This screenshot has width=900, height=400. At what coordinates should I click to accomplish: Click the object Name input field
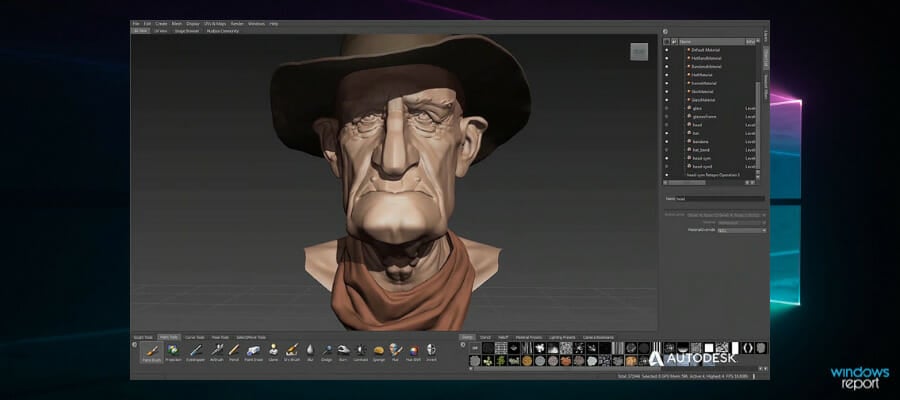click(720, 199)
